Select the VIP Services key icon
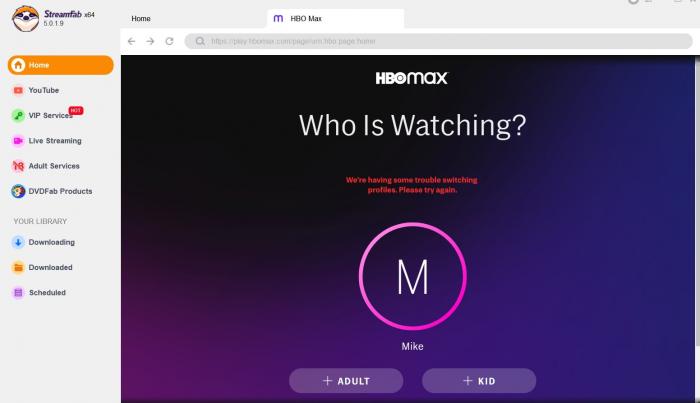 tap(18, 116)
